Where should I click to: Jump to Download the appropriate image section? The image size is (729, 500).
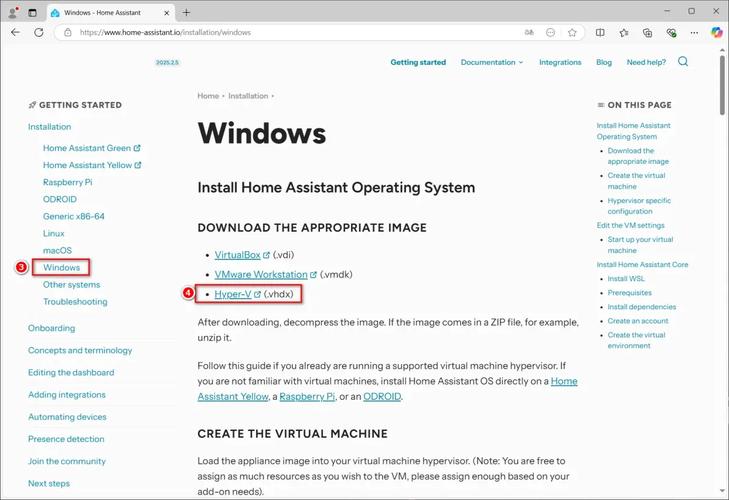(638, 156)
